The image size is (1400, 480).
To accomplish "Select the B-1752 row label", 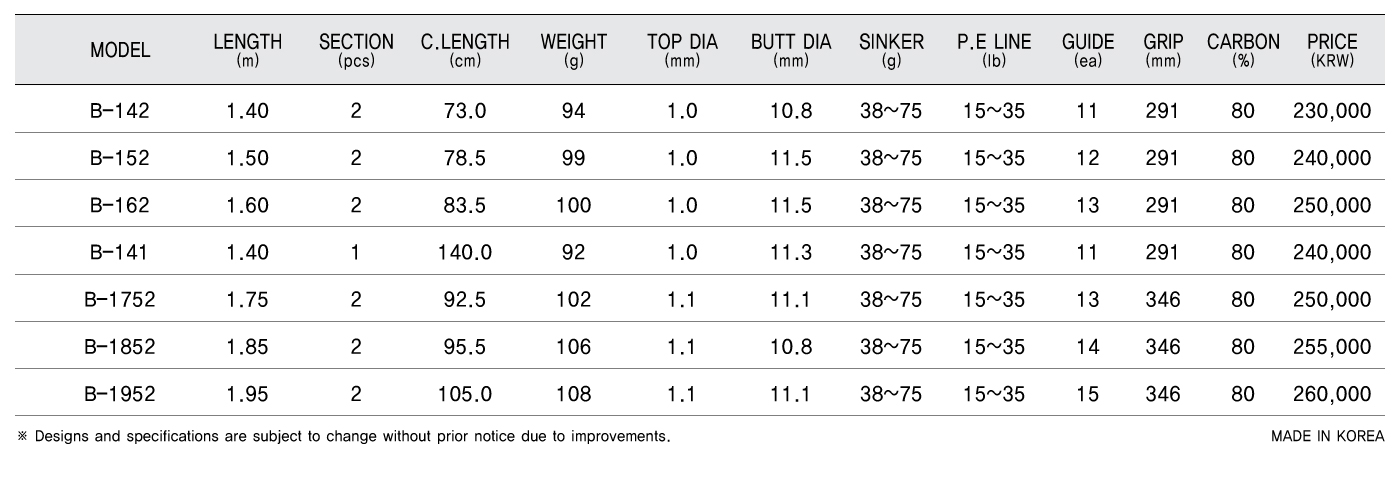I will pyautogui.click(x=120, y=299).
